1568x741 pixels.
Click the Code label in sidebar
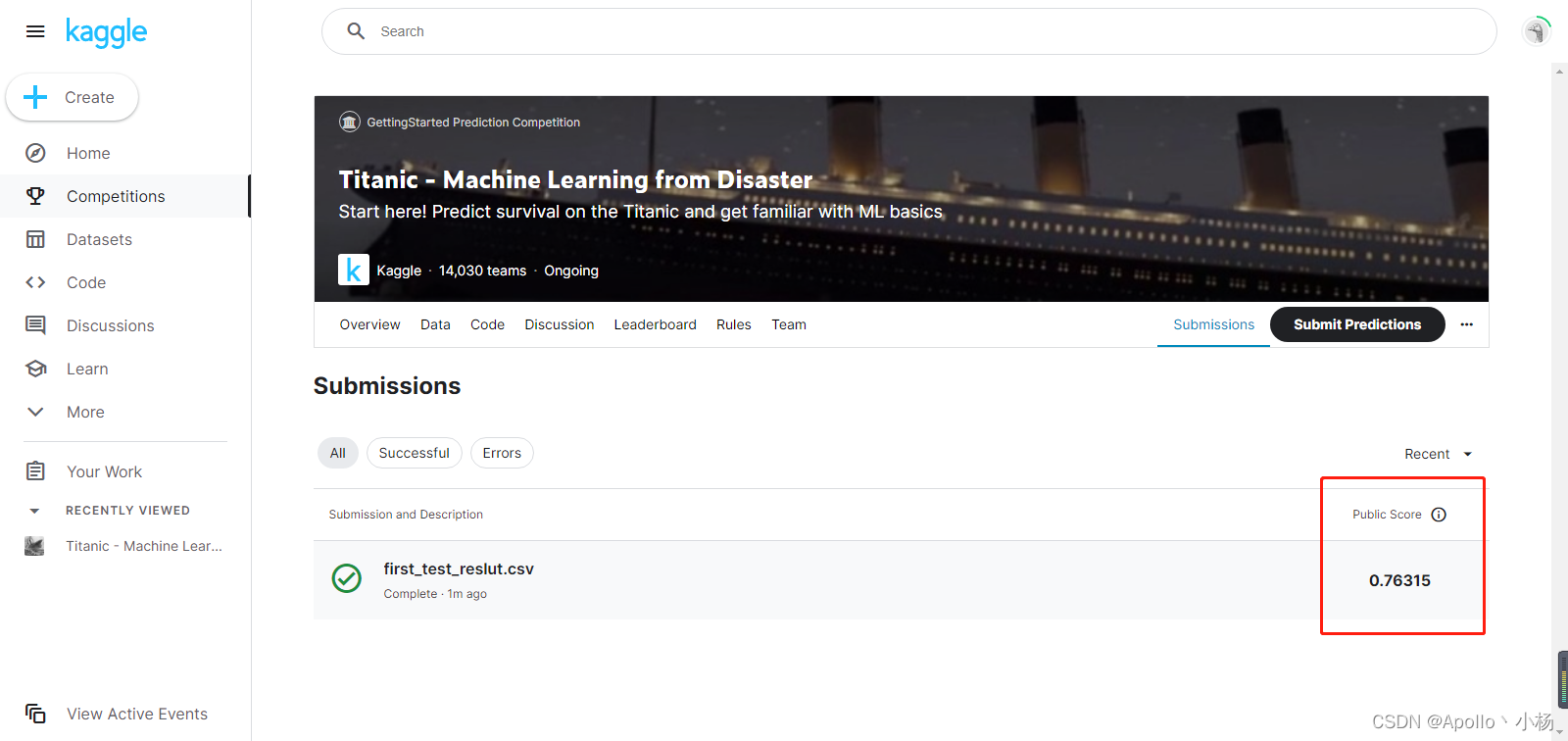(86, 282)
